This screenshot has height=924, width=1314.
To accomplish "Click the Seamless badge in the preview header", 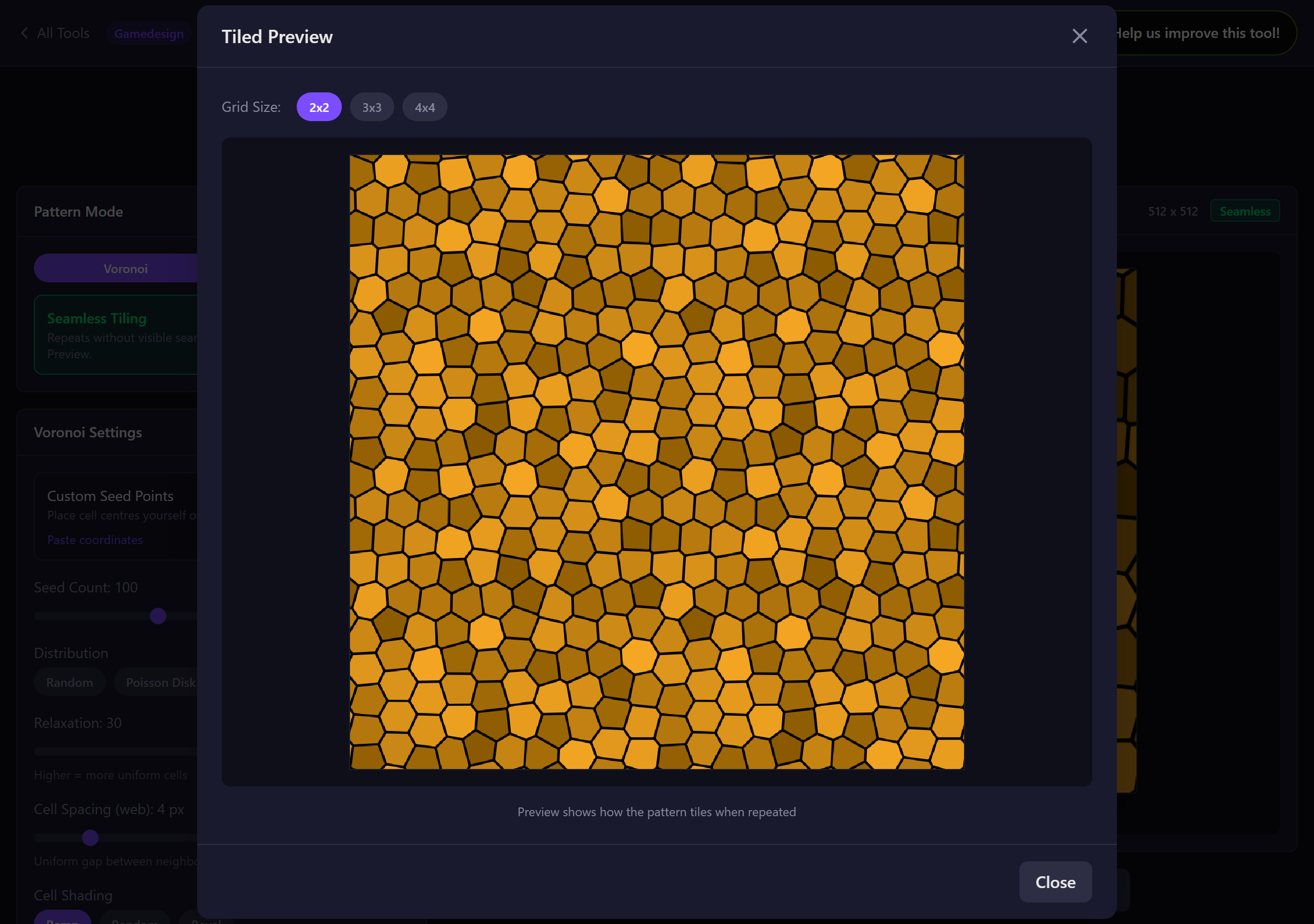I will 1245,211.
